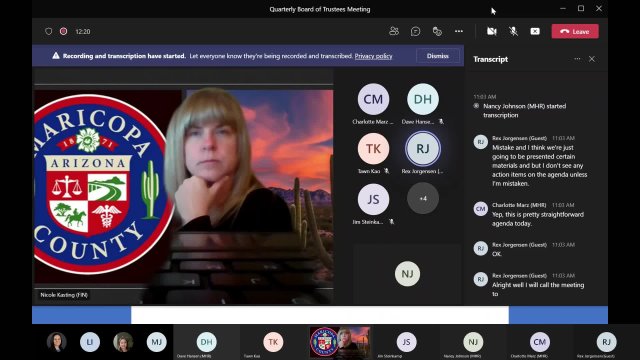Open the reactions icon in toolbar
The width and height of the screenshot is (640, 360).
click(437, 31)
